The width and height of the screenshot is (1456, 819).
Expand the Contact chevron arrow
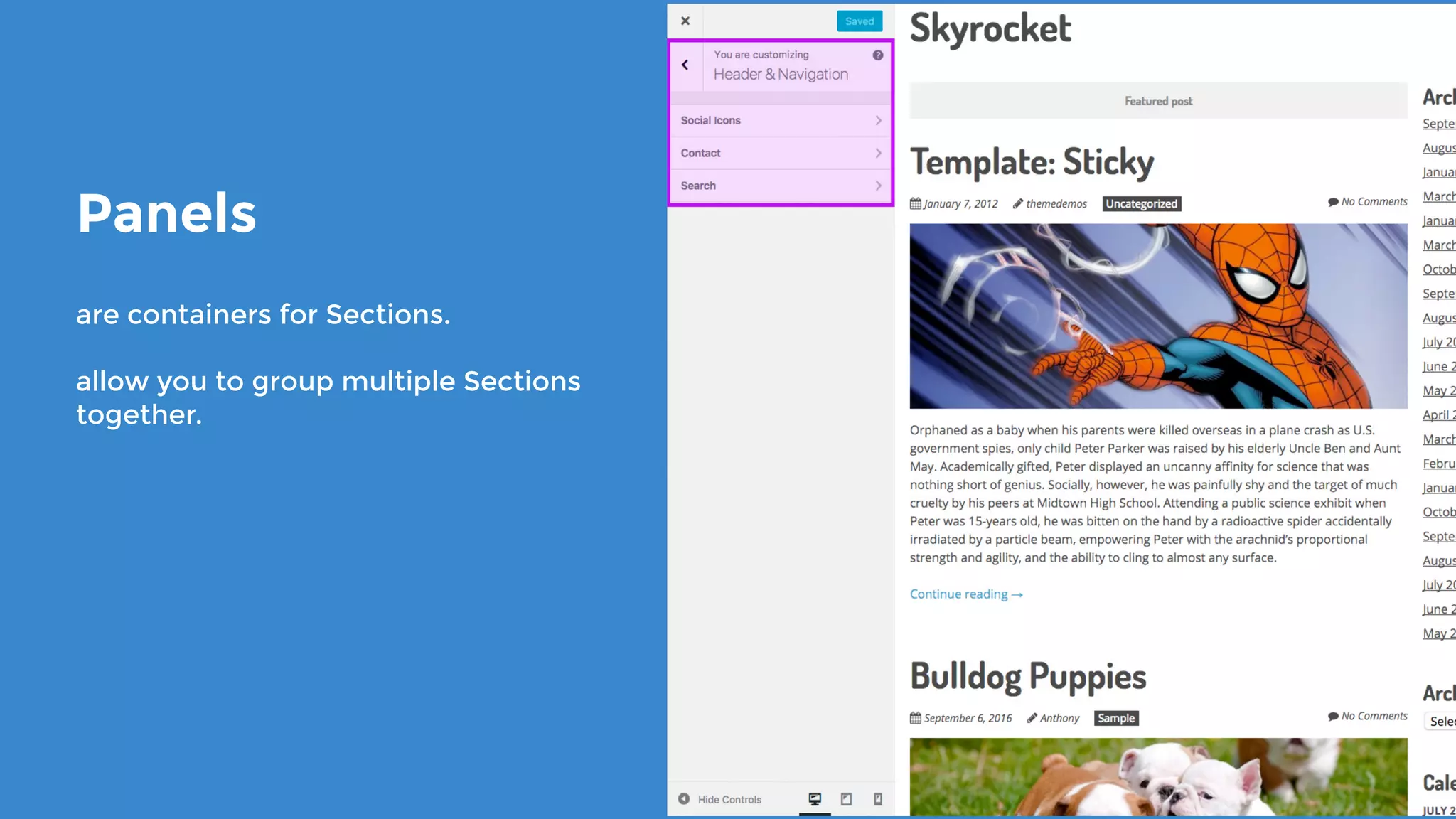click(x=879, y=153)
